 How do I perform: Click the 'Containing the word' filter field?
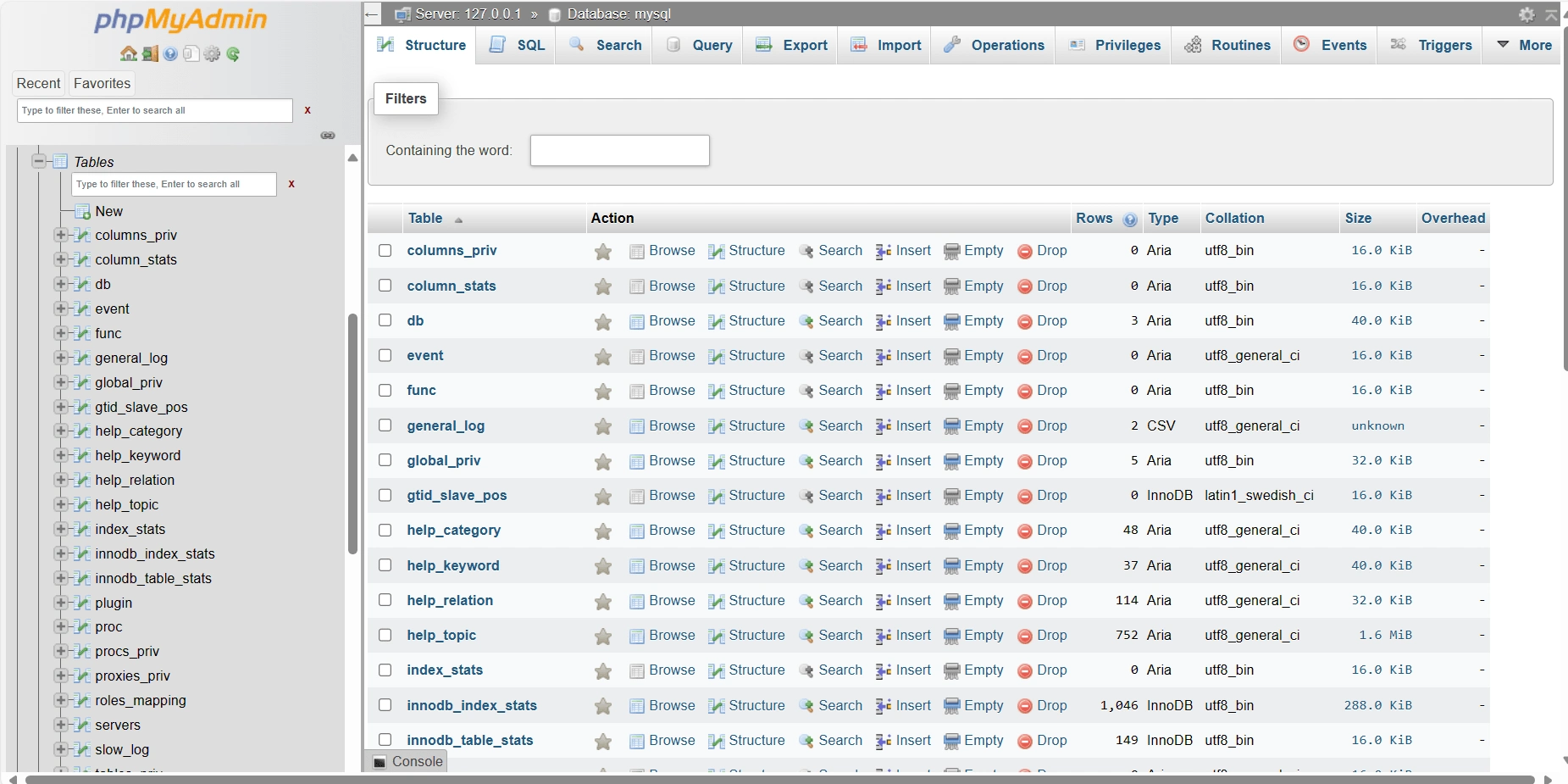(x=620, y=151)
